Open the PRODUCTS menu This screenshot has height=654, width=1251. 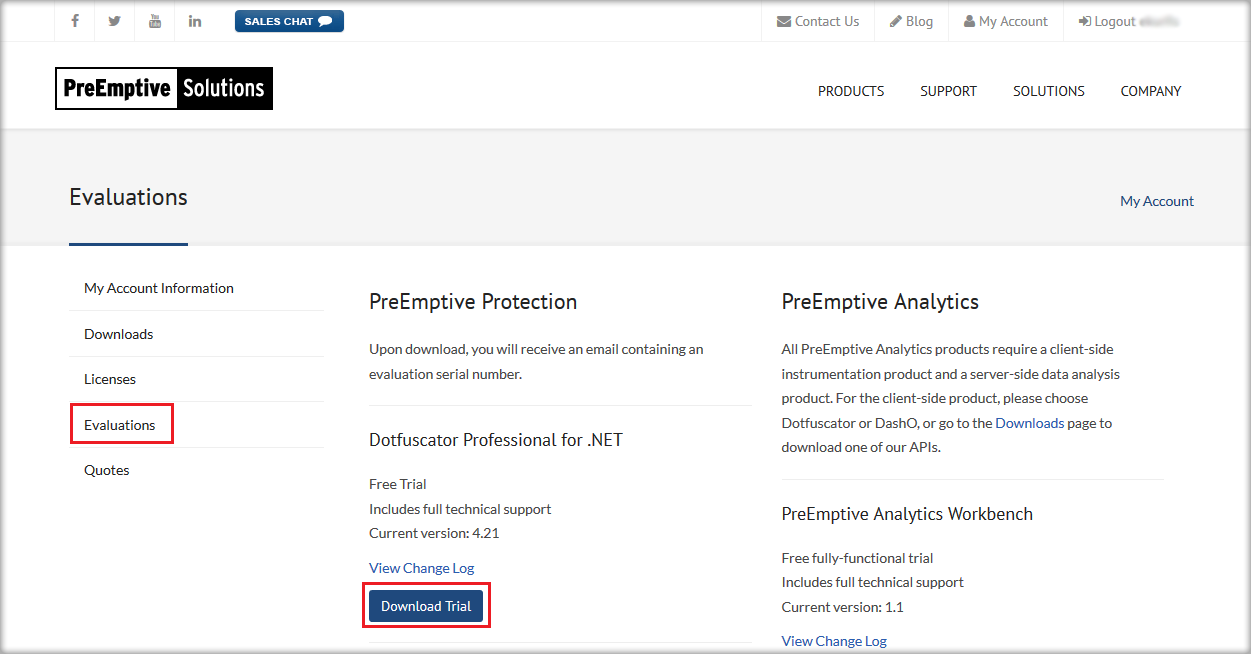pos(851,91)
